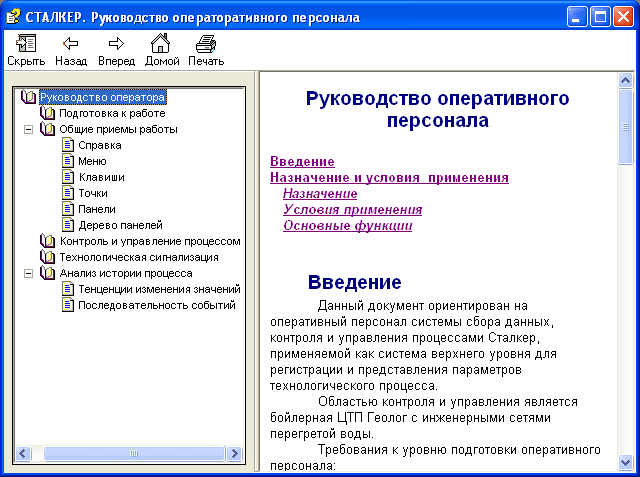
Task: Follow the Условия применения link
Action: click(353, 209)
